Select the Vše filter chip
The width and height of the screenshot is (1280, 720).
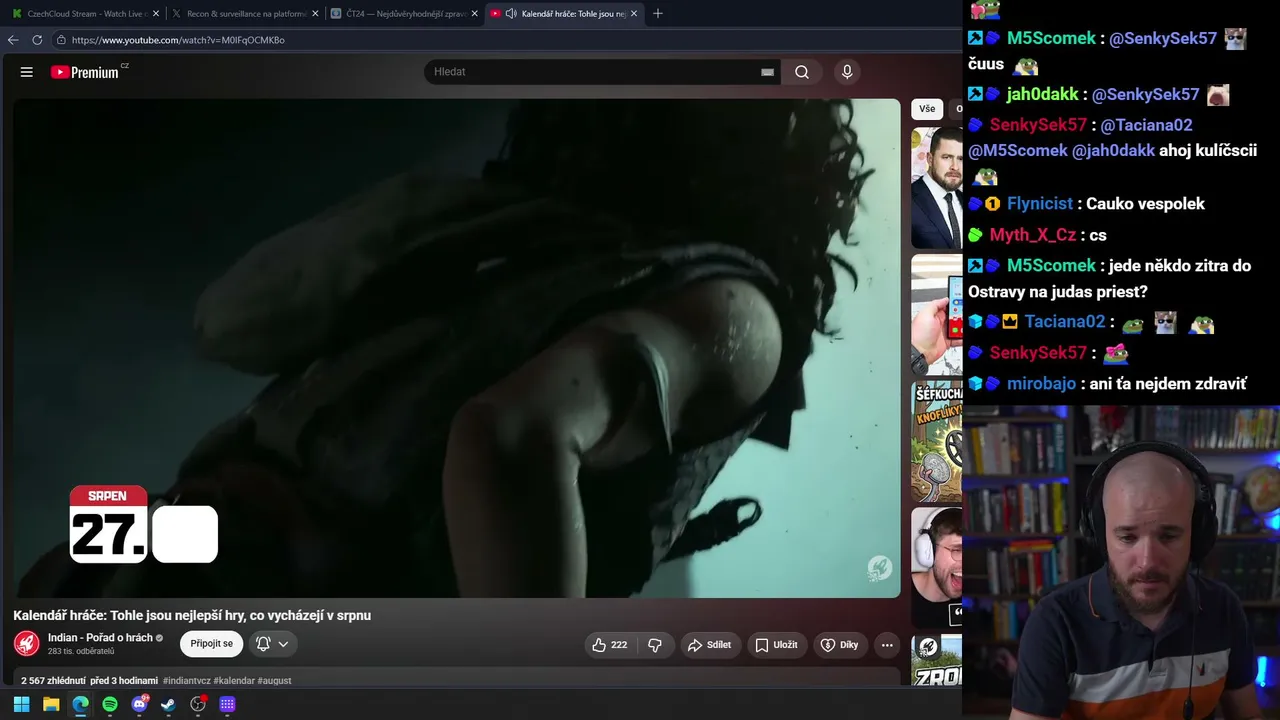coord(927,109)
